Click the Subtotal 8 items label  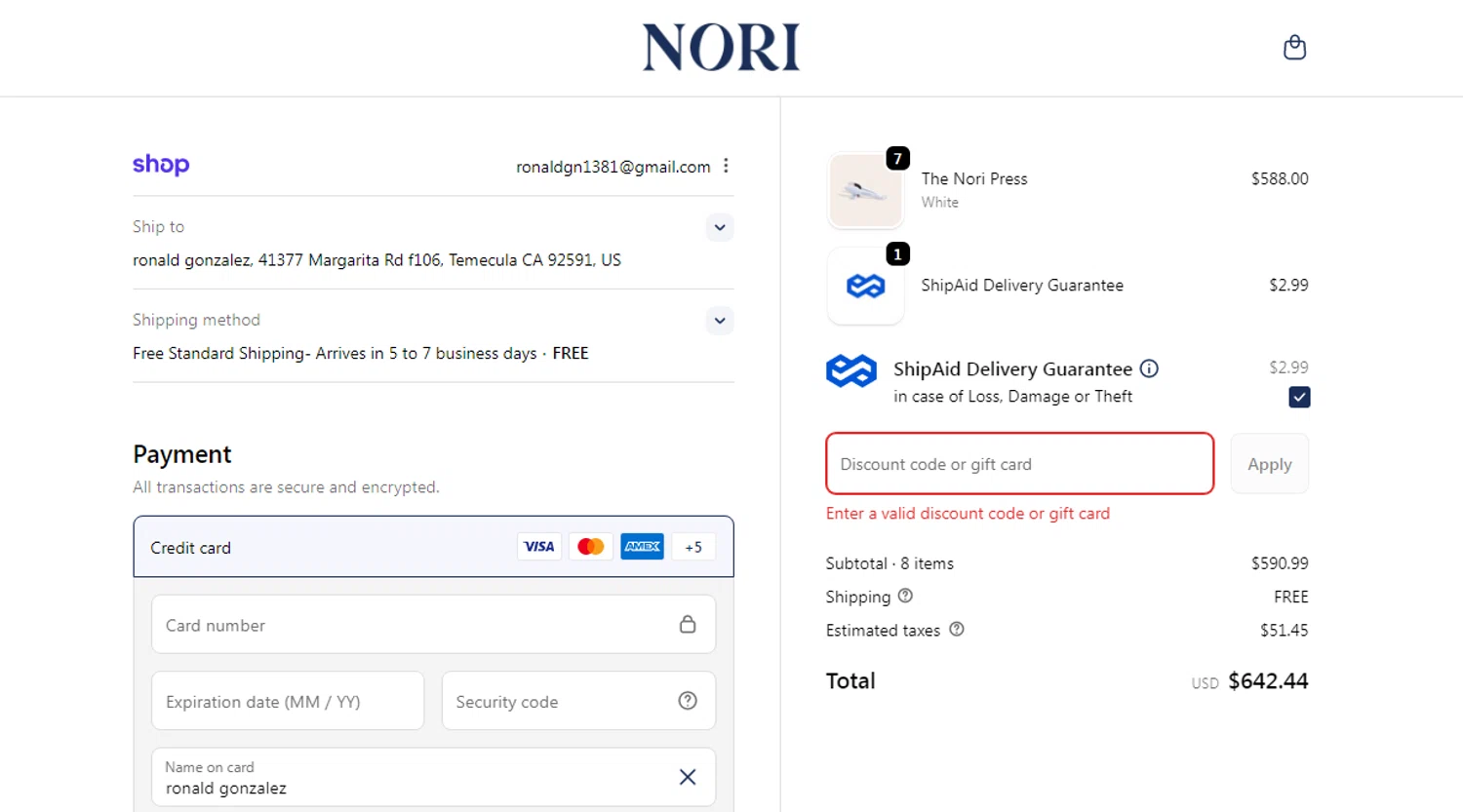coord(890,563)
